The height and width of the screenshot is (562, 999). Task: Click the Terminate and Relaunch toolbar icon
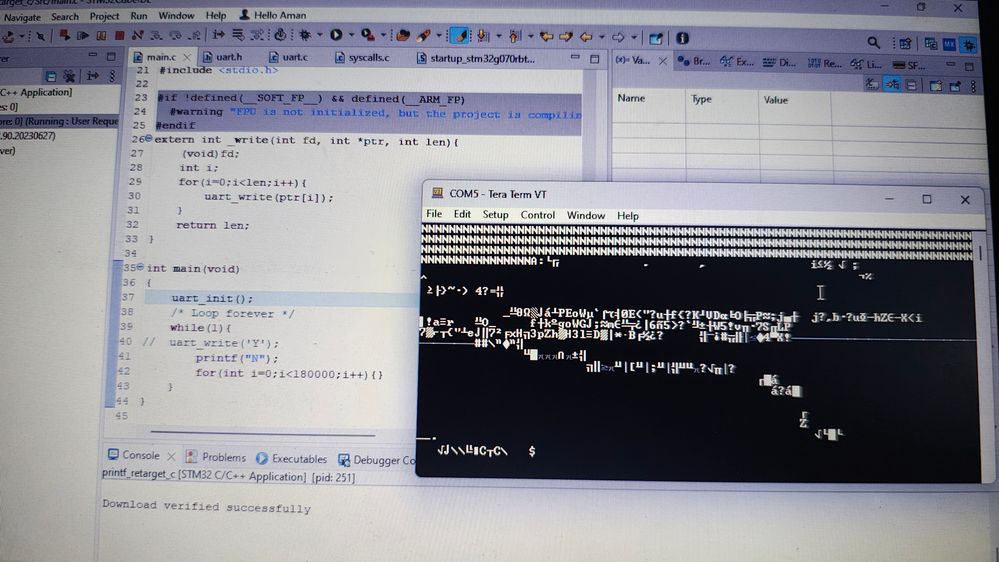(x=64, y=36)
